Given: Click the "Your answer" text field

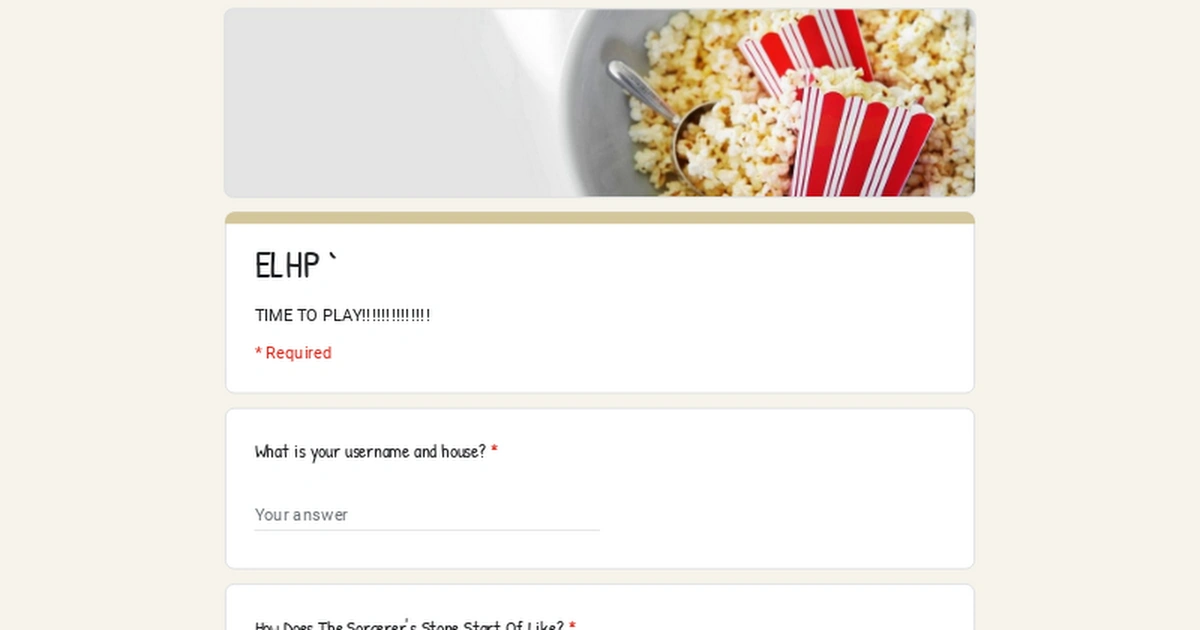Looking at the screenshot, I should [427, 514].
